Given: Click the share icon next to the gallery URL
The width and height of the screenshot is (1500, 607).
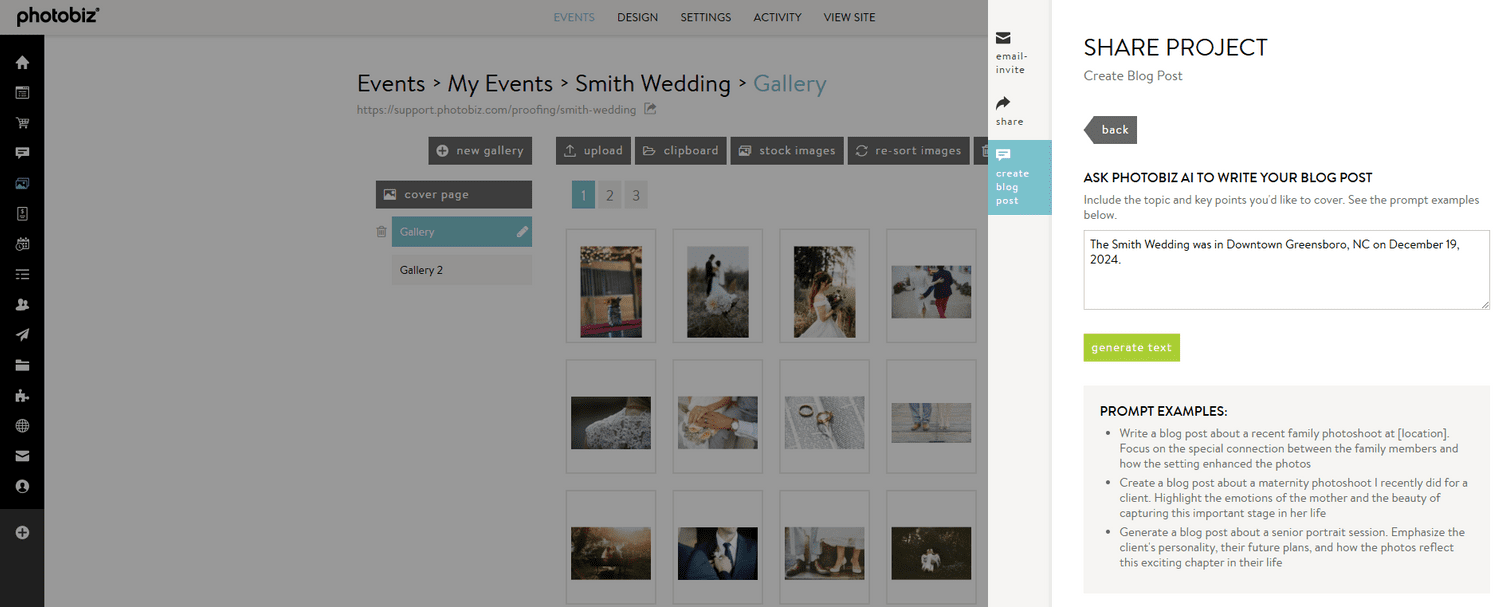Looking at the screenshot, I should pyautogui.click(x=648, y=109).
